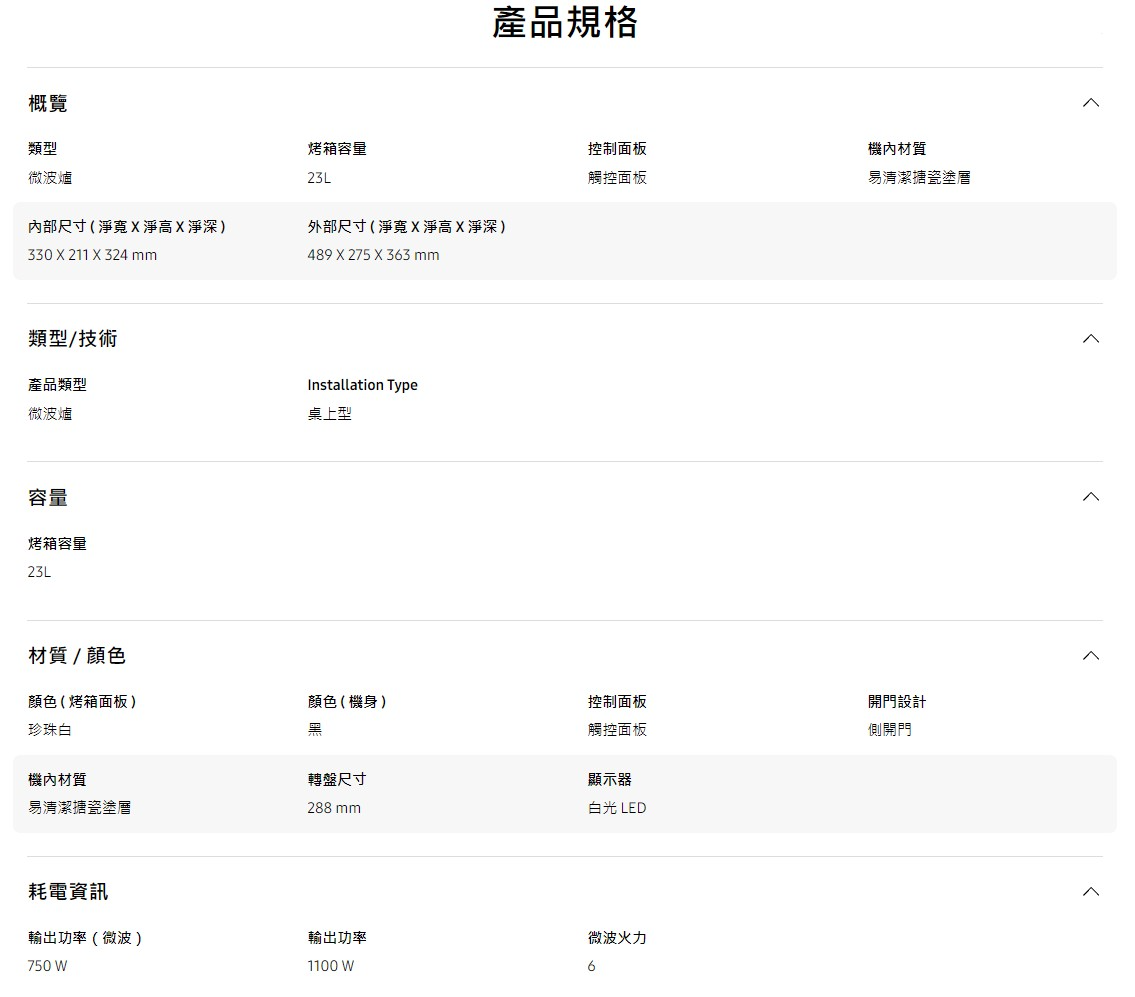
Task: Collapse 耗電資訊 section with the chevron
Action: tap(1091, 891)
